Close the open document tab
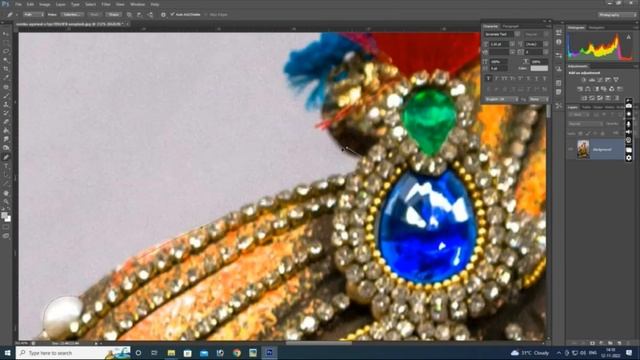Image resolution: width=640 pixels, height=360 pixels. (128, 24)
